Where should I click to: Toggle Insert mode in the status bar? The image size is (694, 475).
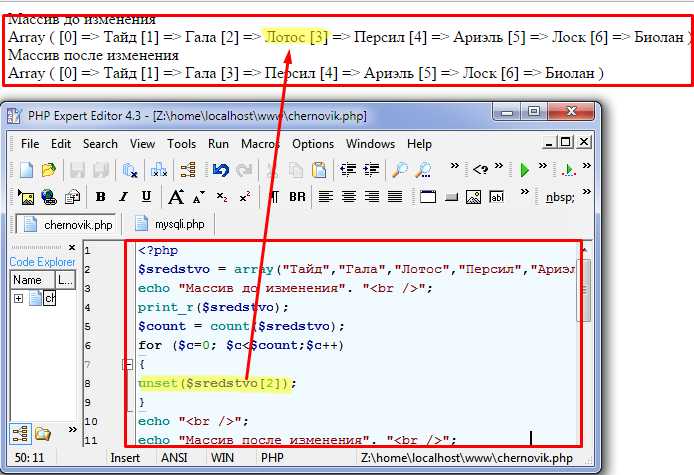coord(125,458)
